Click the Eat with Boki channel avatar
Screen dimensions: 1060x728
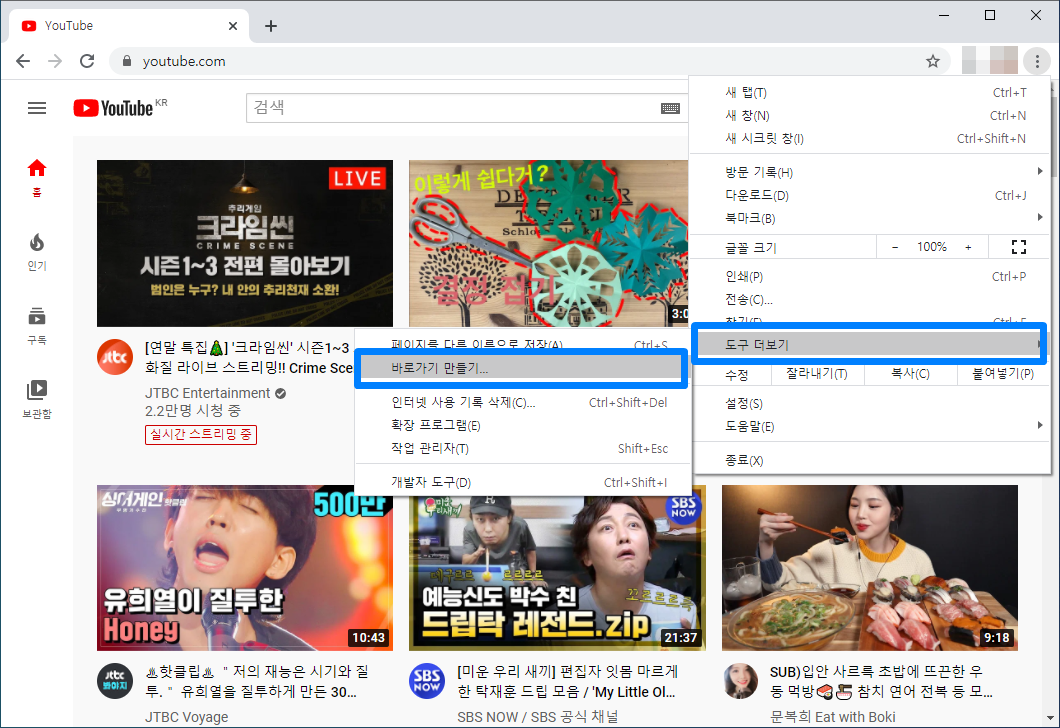[740, 681]
